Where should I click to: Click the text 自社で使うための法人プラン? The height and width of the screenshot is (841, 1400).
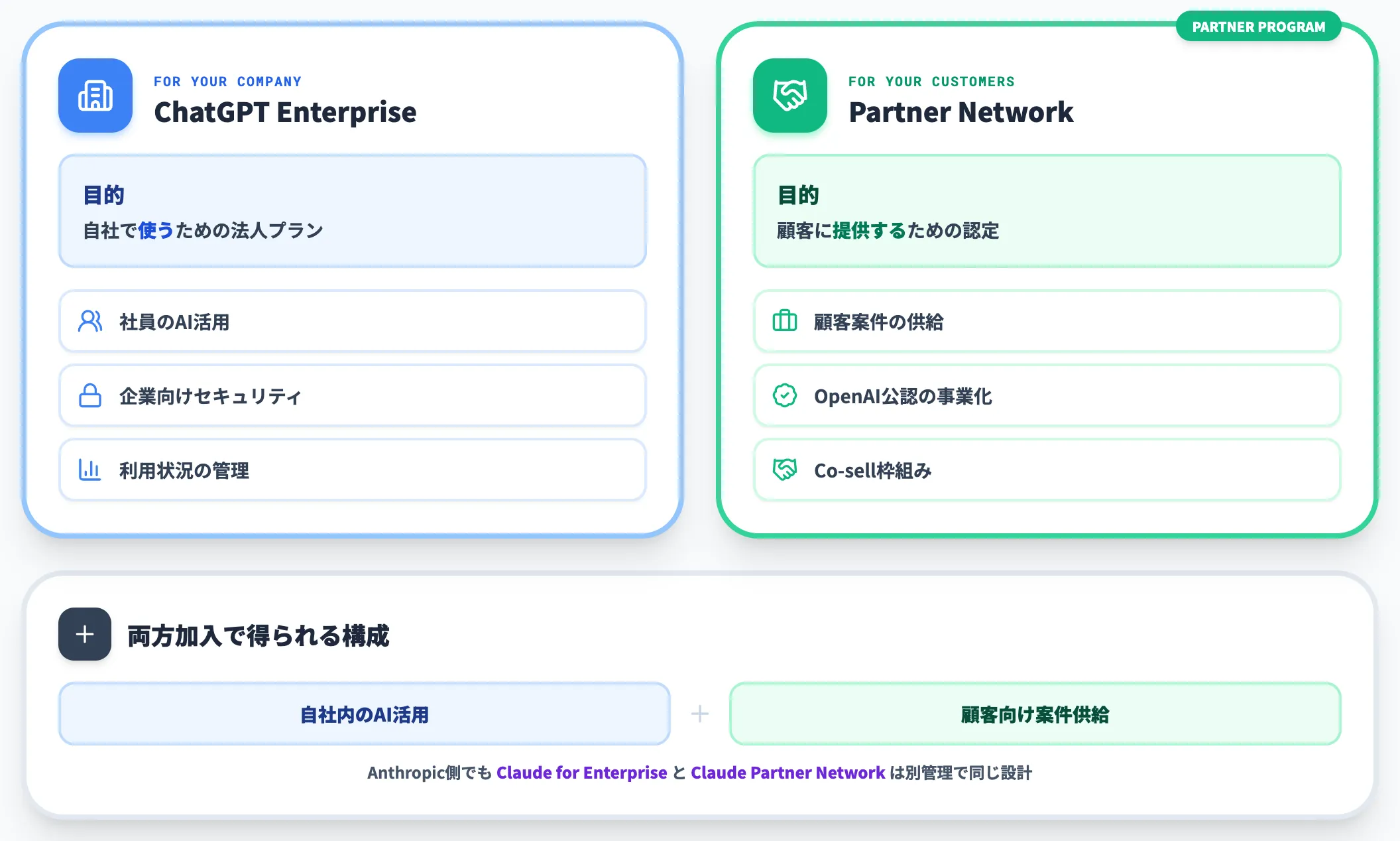click(x=203, y=230)
